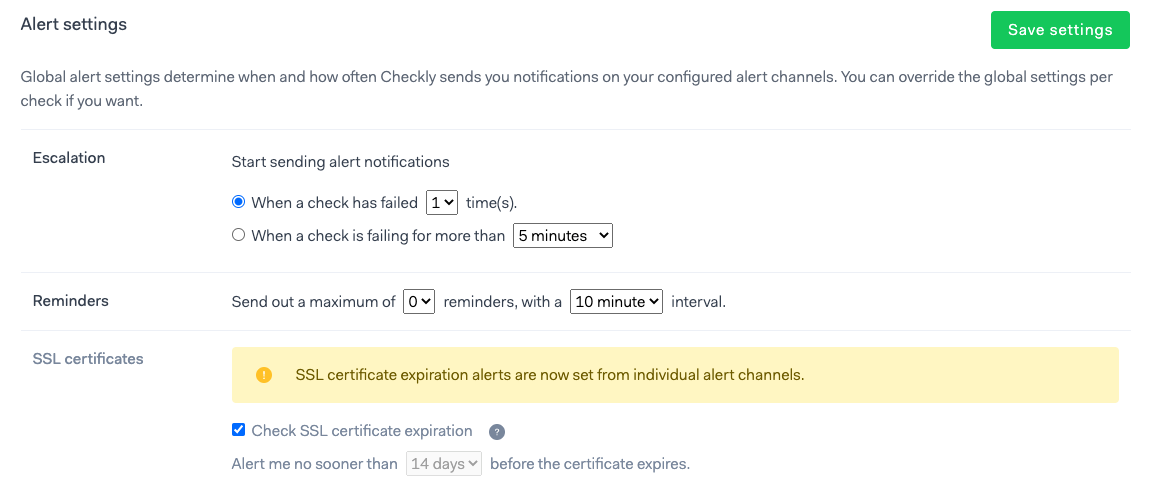Click the 'before the certificate expires' text

coord(590,464)
